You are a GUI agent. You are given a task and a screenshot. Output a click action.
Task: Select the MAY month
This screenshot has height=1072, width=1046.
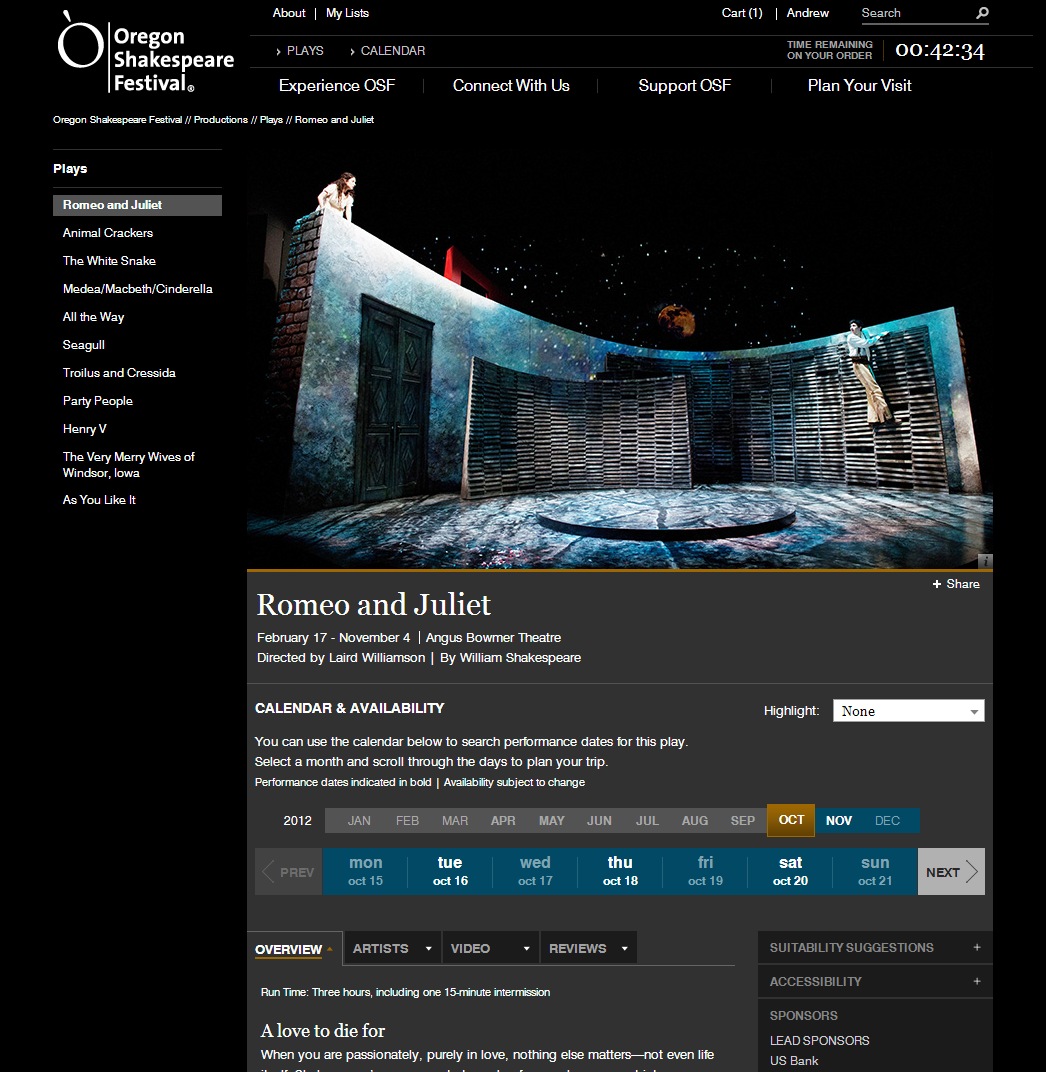(x=552, y=821)
